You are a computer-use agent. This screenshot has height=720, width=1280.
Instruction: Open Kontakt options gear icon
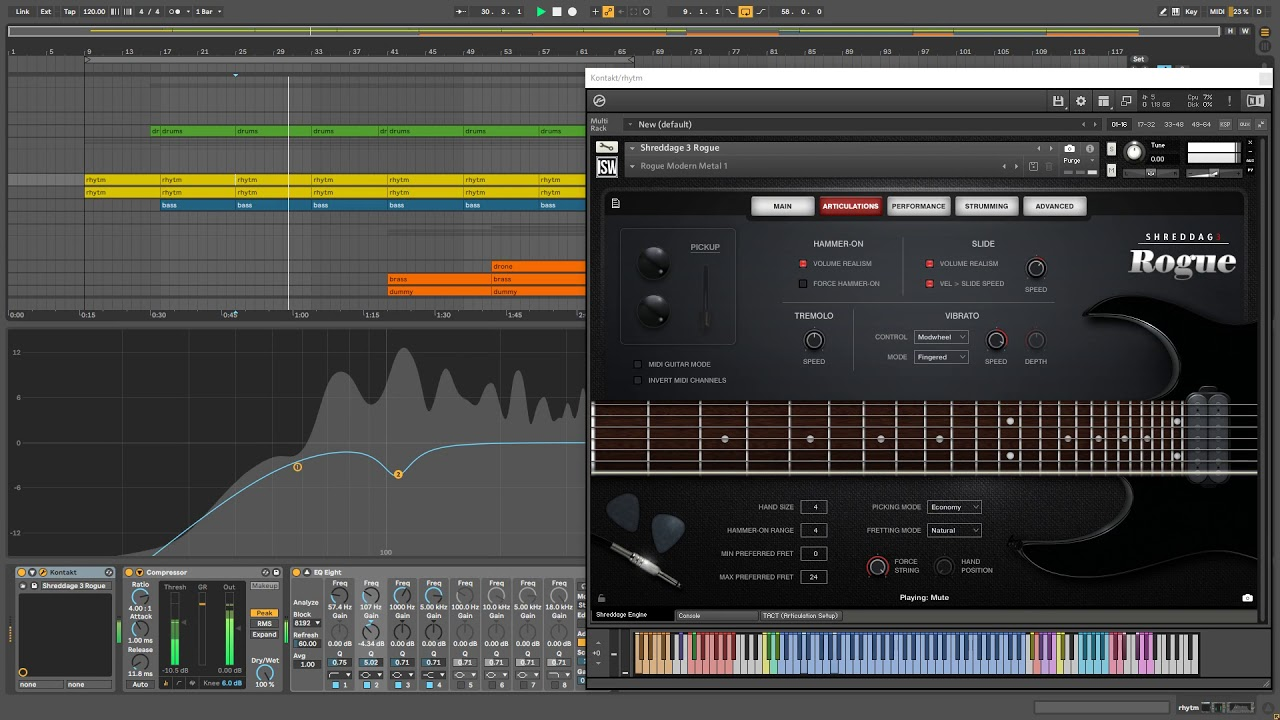[x=1081, y=101]
